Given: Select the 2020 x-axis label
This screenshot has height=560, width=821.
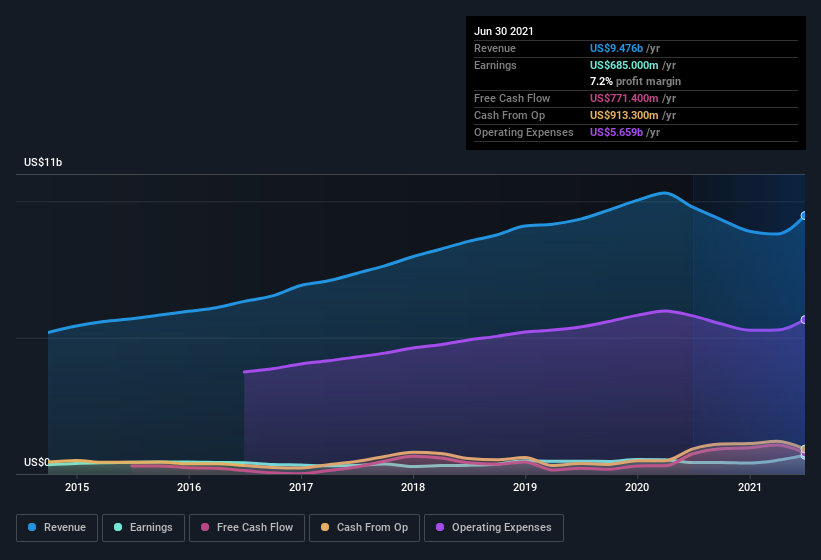Looking at the screenshot, I should tap(637, 487).
